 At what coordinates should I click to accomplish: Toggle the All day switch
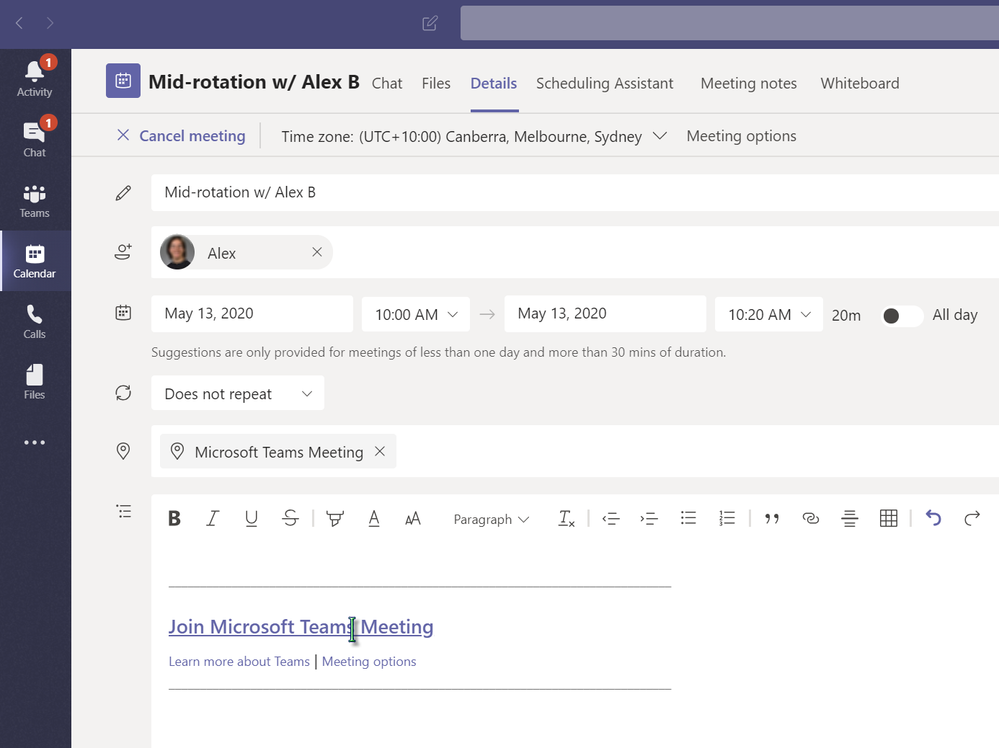[902, 315]
